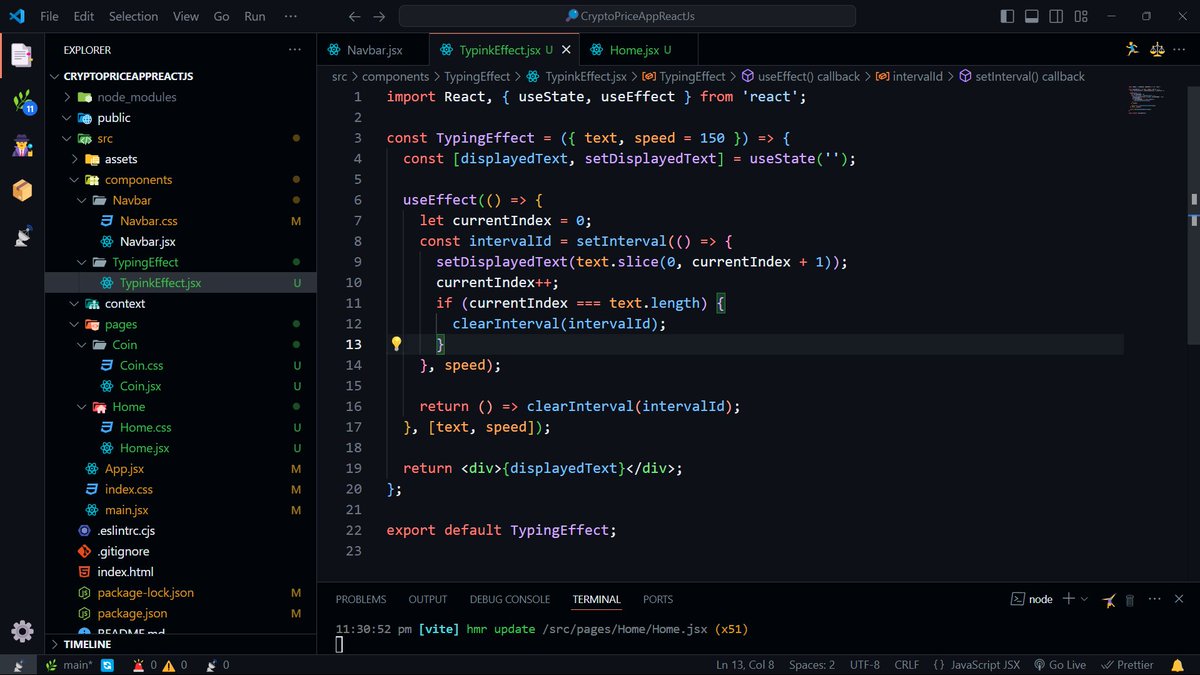
Task: Open the Selection menu
Action: pos(133,16)
